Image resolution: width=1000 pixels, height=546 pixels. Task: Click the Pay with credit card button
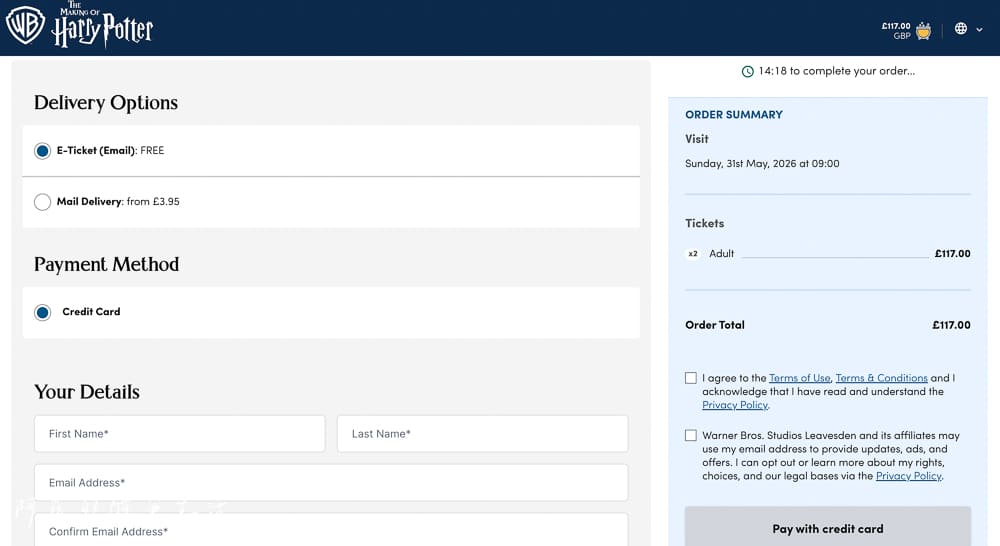(x=828, y=528)
